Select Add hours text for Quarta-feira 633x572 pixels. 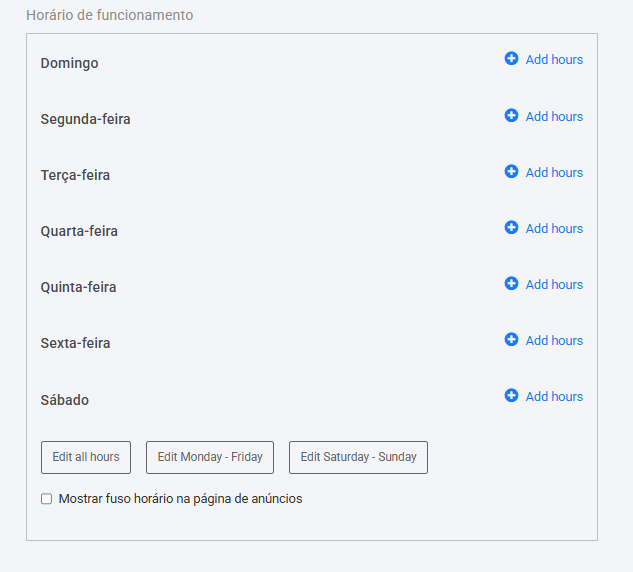(554, 229)
